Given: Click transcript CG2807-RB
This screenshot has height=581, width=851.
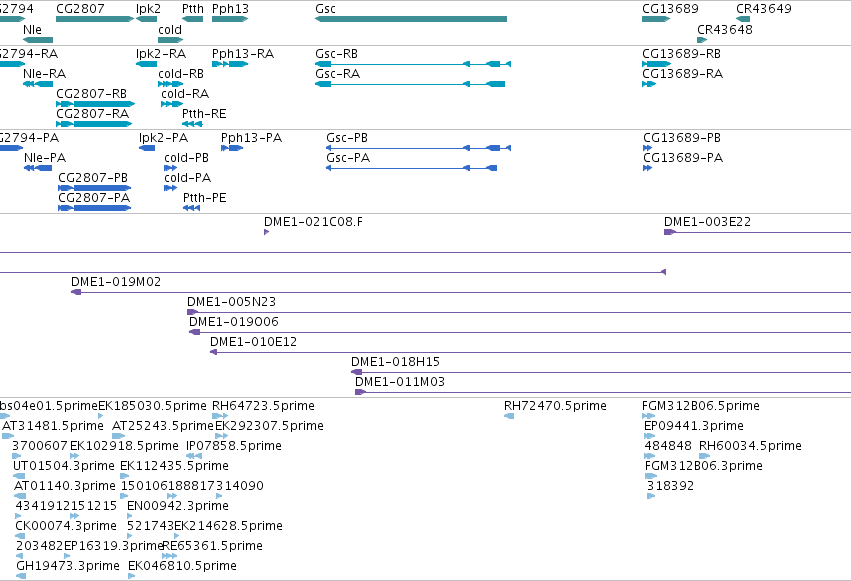Looking at the screenshot, I should point(91,94).
